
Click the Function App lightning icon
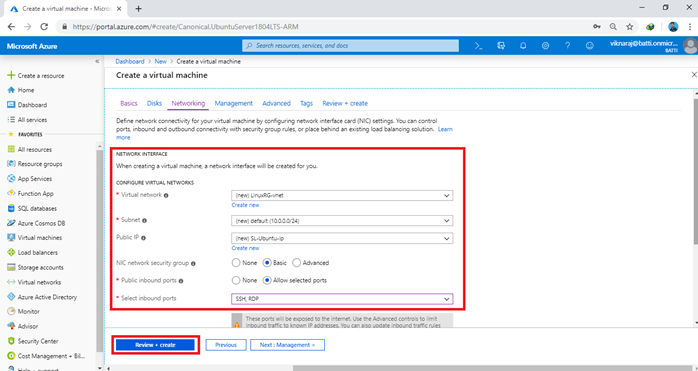click(11, 193)
